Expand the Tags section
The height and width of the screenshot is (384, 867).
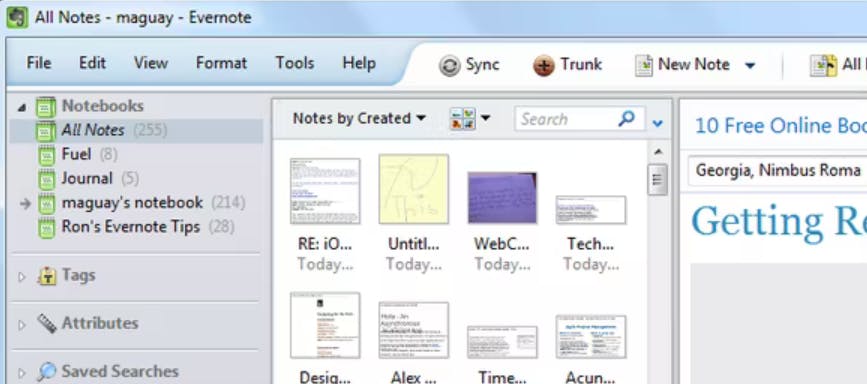click(x=22, y=277)
